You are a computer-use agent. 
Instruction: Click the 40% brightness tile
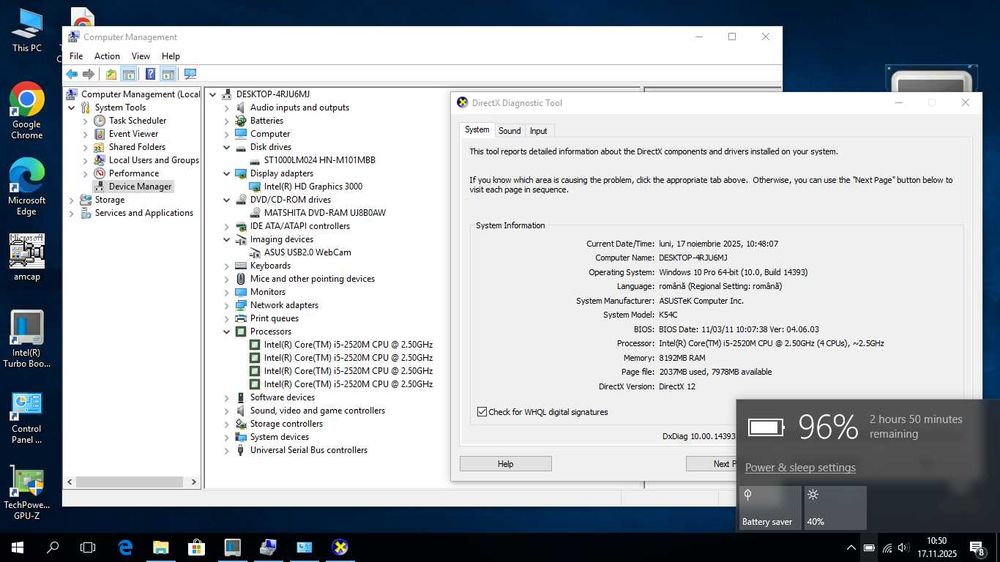[835, 508]
